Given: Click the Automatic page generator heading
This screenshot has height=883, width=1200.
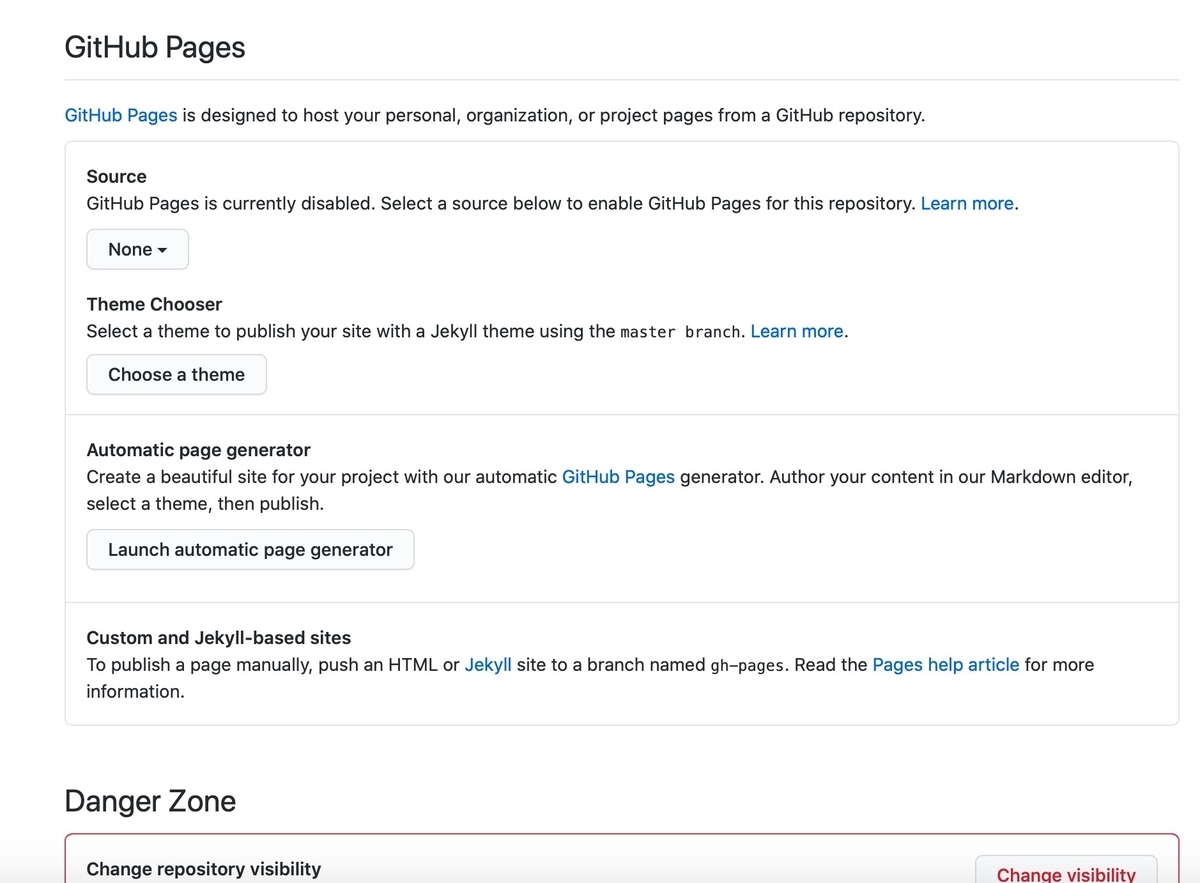Looking at the screenshot, I should [199, 450].
